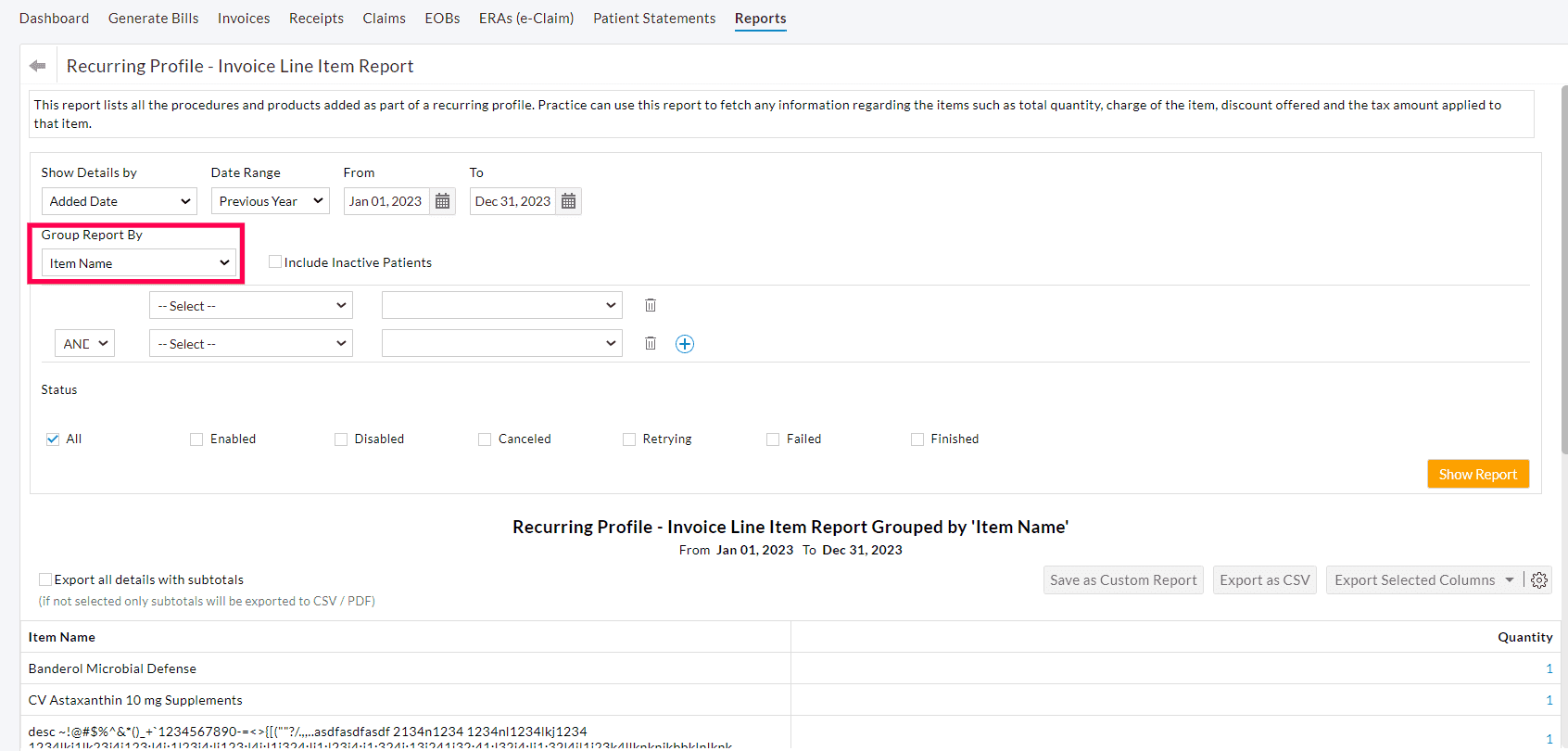Open quantity link for Banderol Microbial Defense

1549,668
